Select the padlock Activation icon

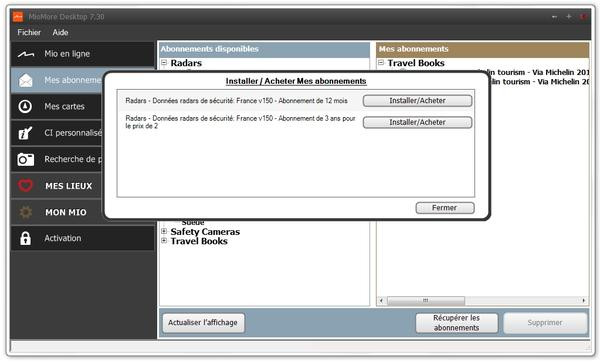(x=25, y=238)
